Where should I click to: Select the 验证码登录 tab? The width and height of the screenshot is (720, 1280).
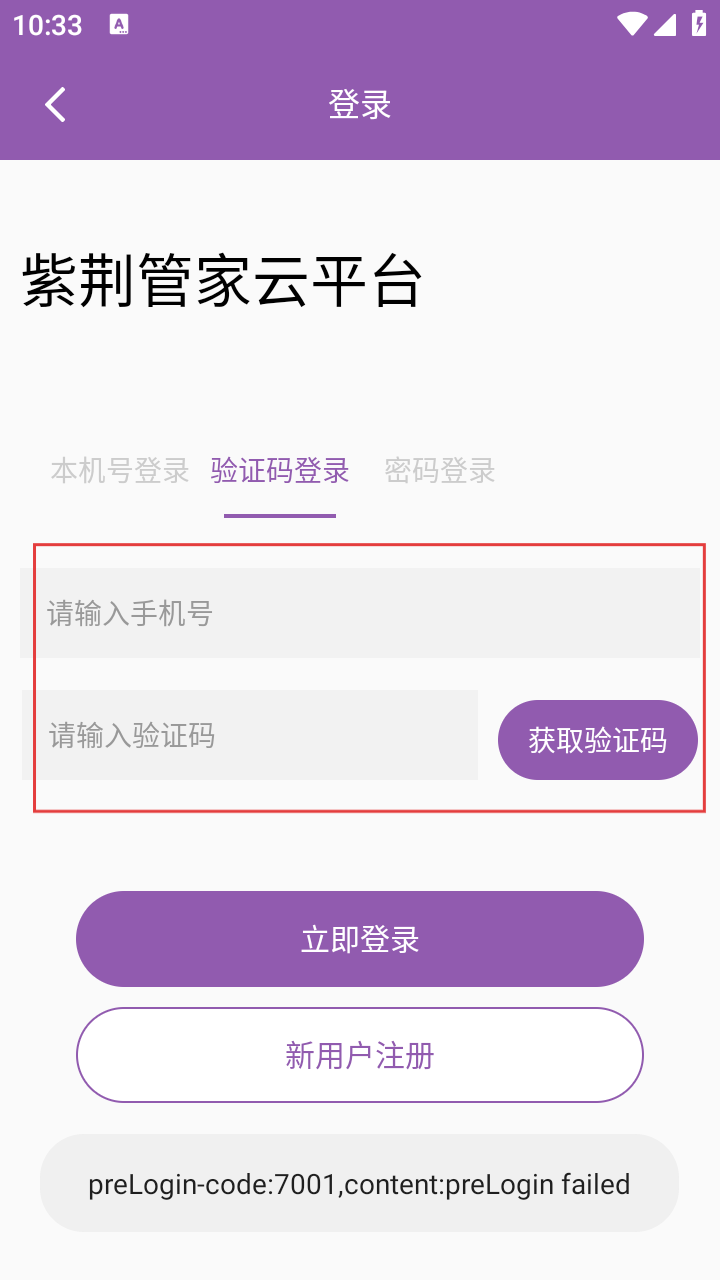(x=280, y=470)
